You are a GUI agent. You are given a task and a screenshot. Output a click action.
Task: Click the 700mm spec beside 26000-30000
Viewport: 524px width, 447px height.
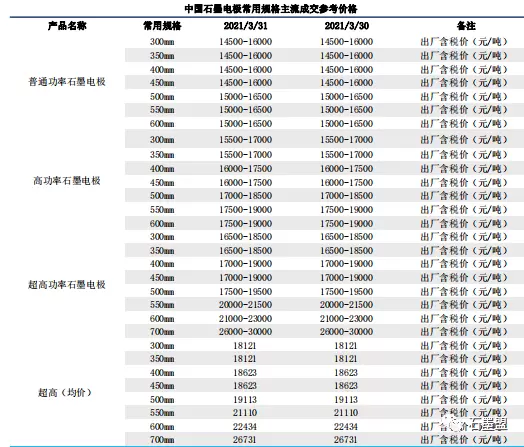tap(162, 332)
